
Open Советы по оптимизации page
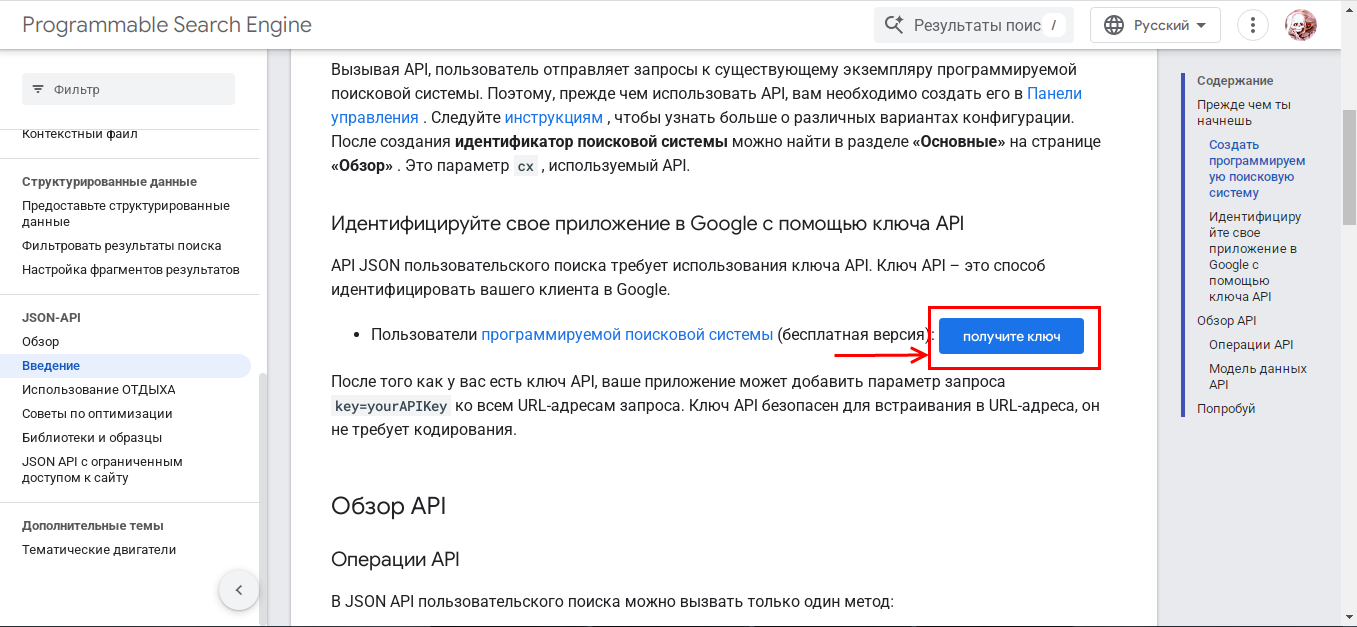97,414
